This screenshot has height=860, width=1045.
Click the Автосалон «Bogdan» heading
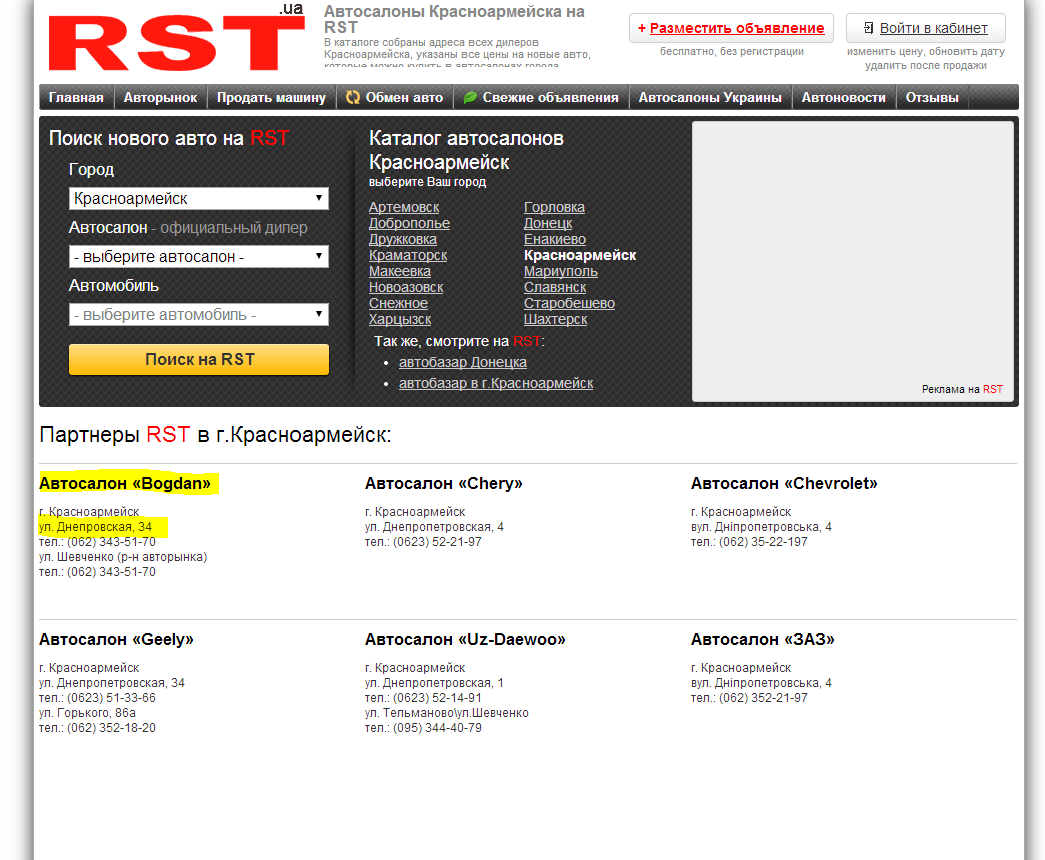(x=125, y=483)
